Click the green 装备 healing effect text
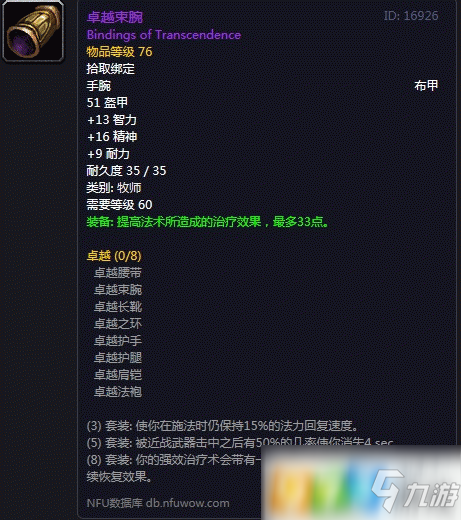The height and width of the screenshot is (520, 461). tap(208, 222)
